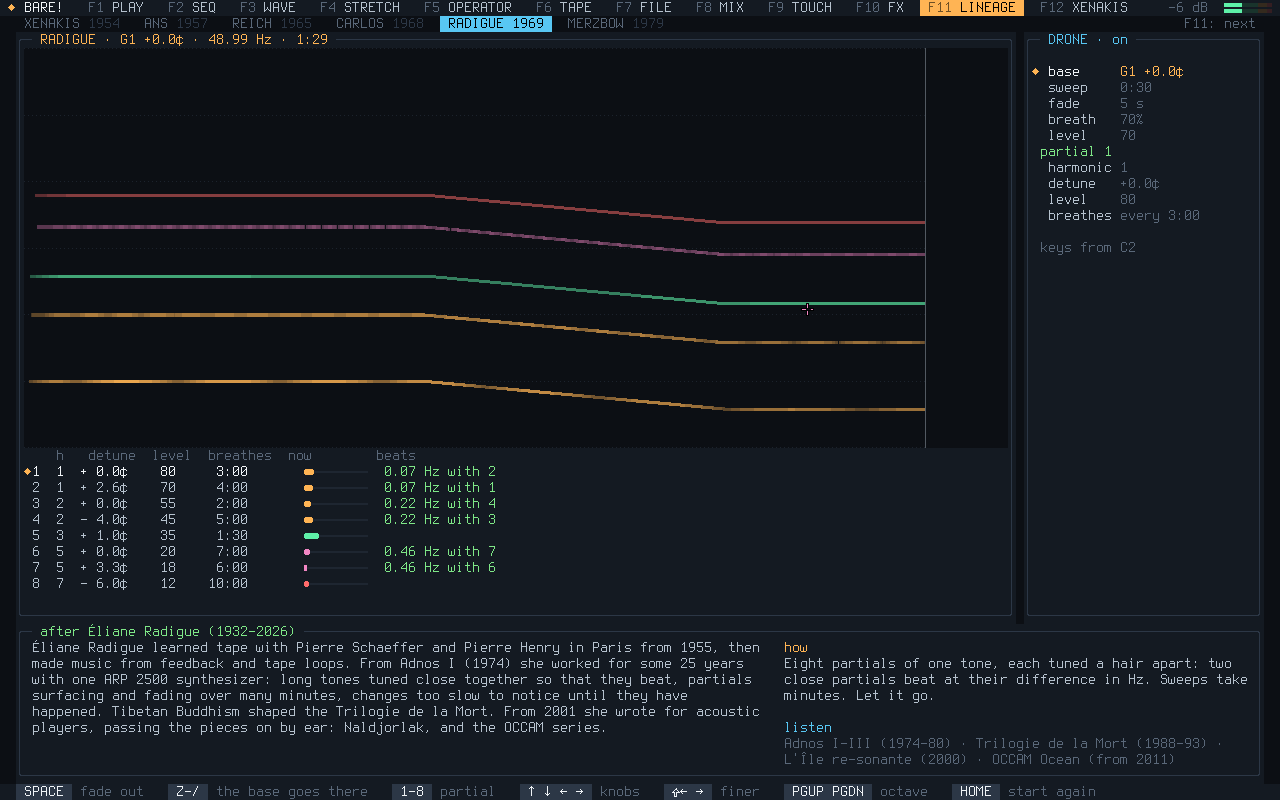This screenshot has width=1280, height=800.
Task: Click the now bar for partial 5
Action: pyautogui.click(x=336, y=535)
